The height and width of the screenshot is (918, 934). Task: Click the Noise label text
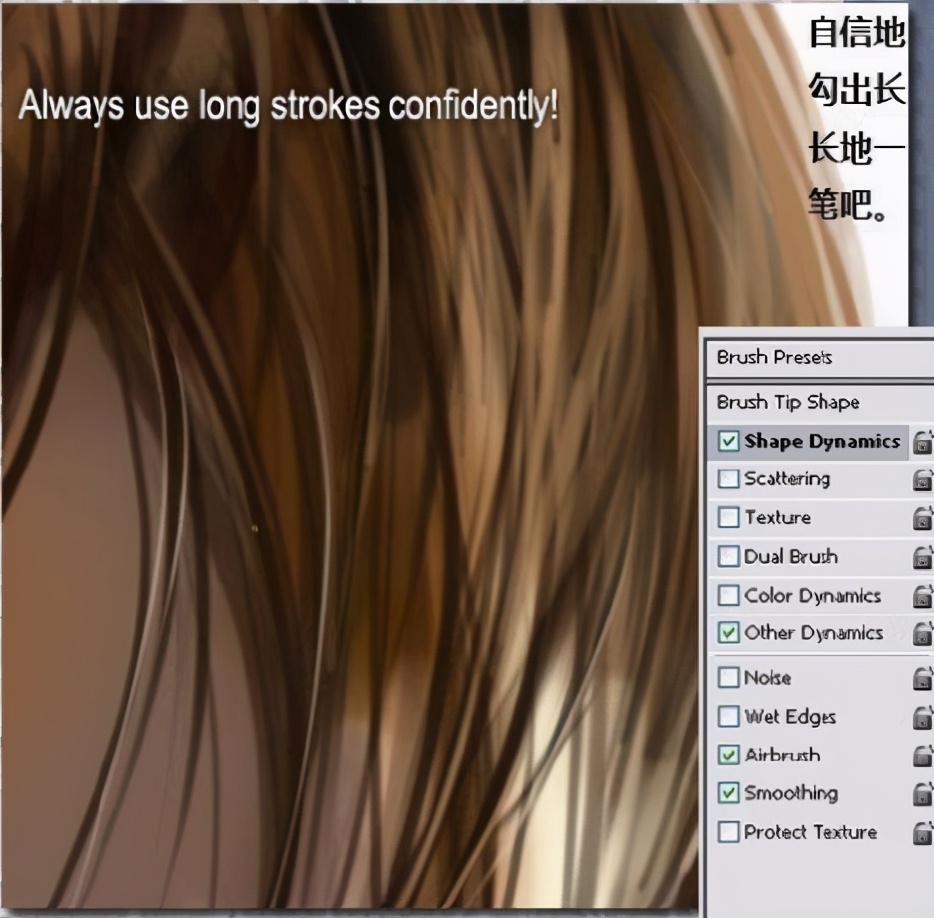[767, 677]
